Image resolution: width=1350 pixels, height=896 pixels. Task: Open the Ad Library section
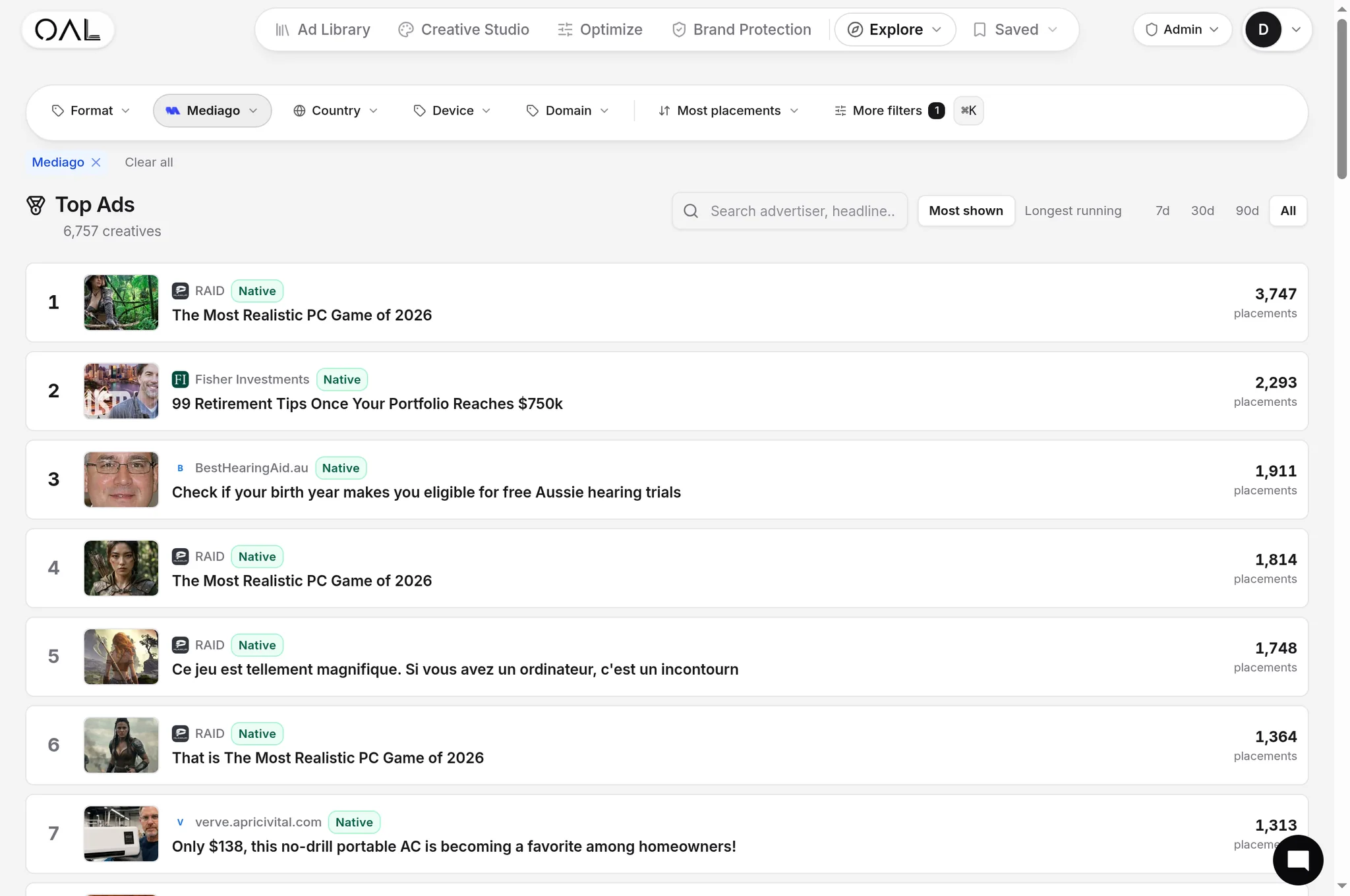pyautogui.click(x=323, y=30)
